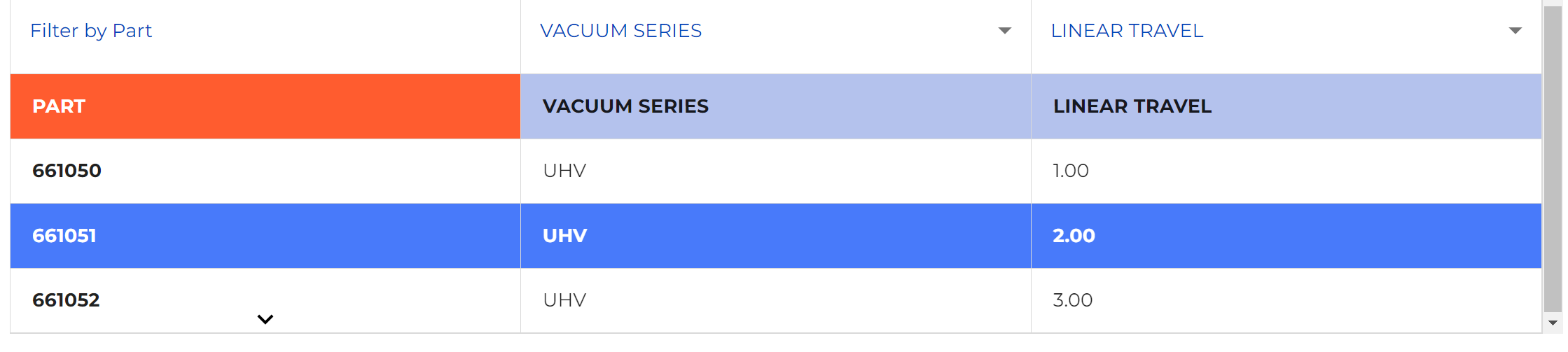Click UHV cell in highlighted row

point(564,236)
